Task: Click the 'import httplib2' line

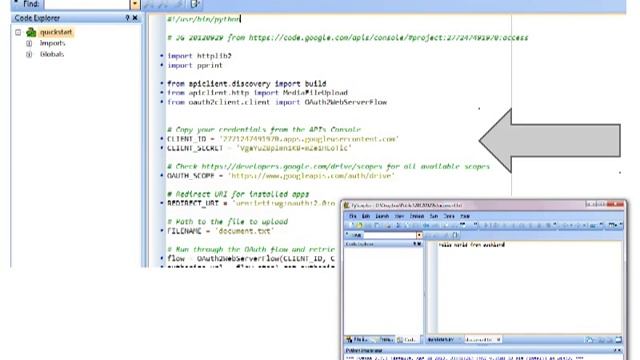Action: point(199,56)
